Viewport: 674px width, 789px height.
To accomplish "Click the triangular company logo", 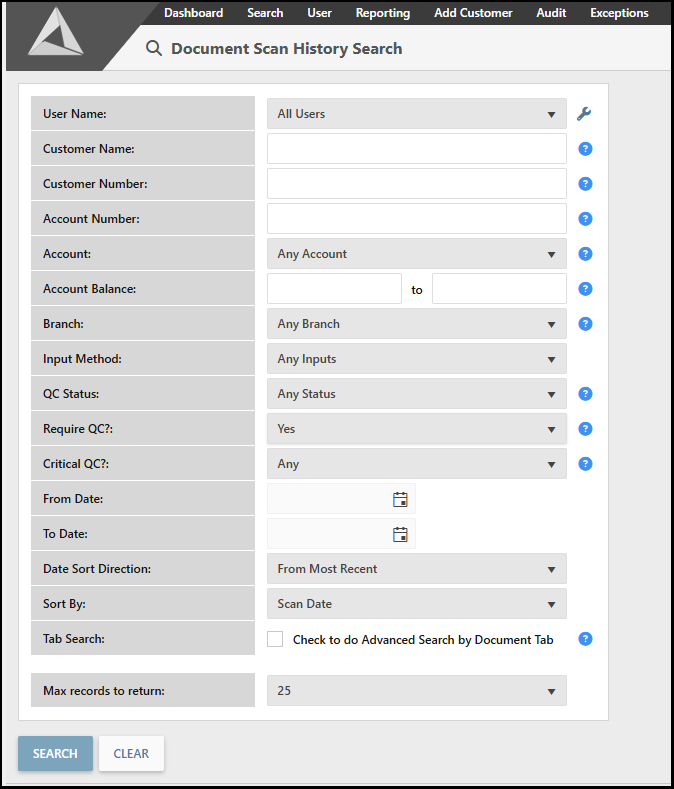I will [55, 38].
